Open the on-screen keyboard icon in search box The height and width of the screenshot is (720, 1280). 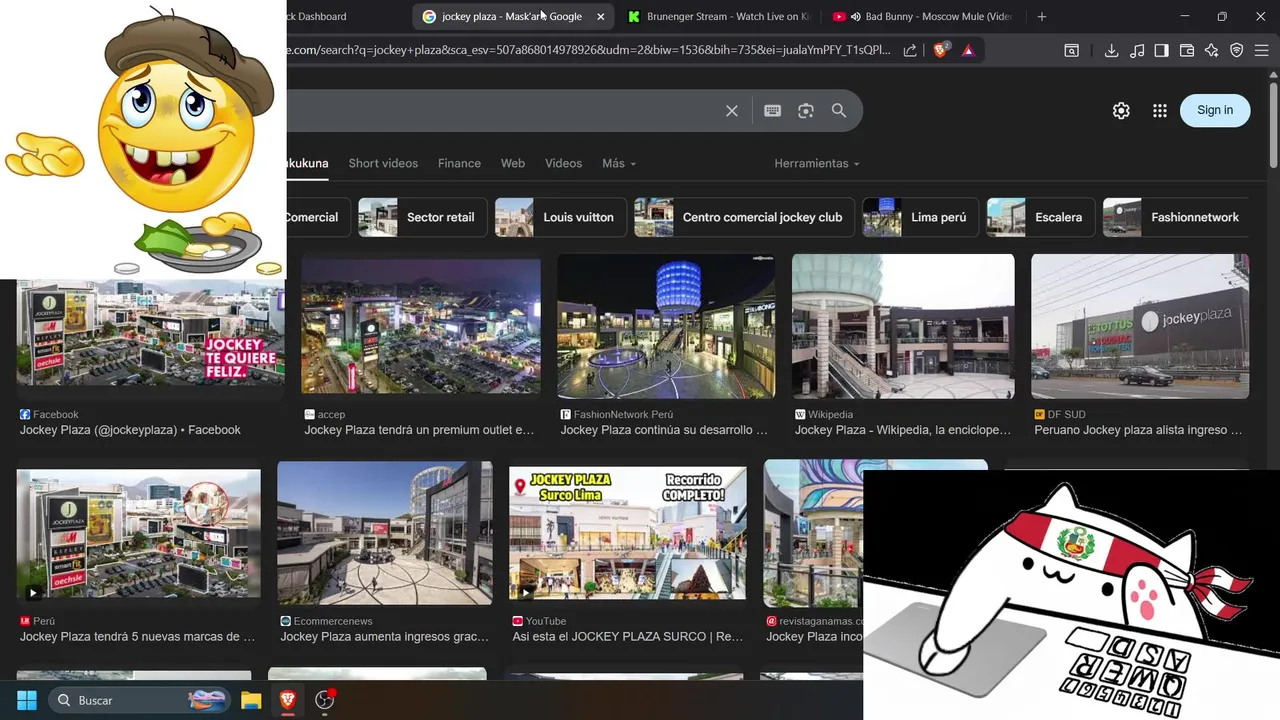click(772, 111)
